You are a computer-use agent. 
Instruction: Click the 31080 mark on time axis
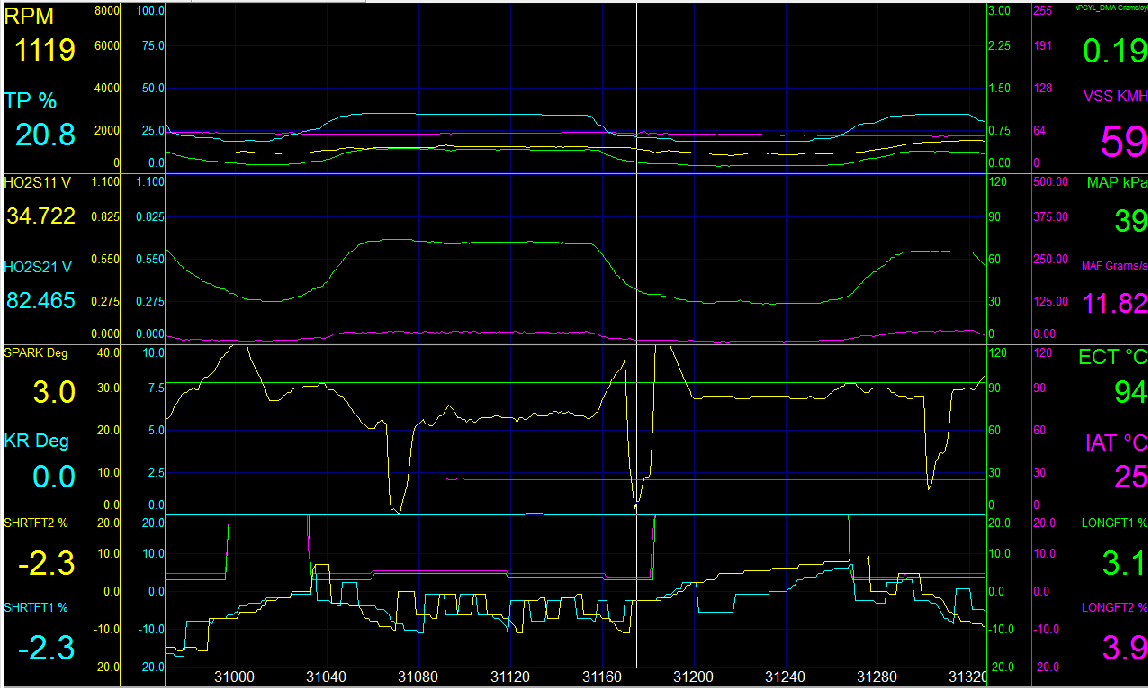[x=417, y=677]
